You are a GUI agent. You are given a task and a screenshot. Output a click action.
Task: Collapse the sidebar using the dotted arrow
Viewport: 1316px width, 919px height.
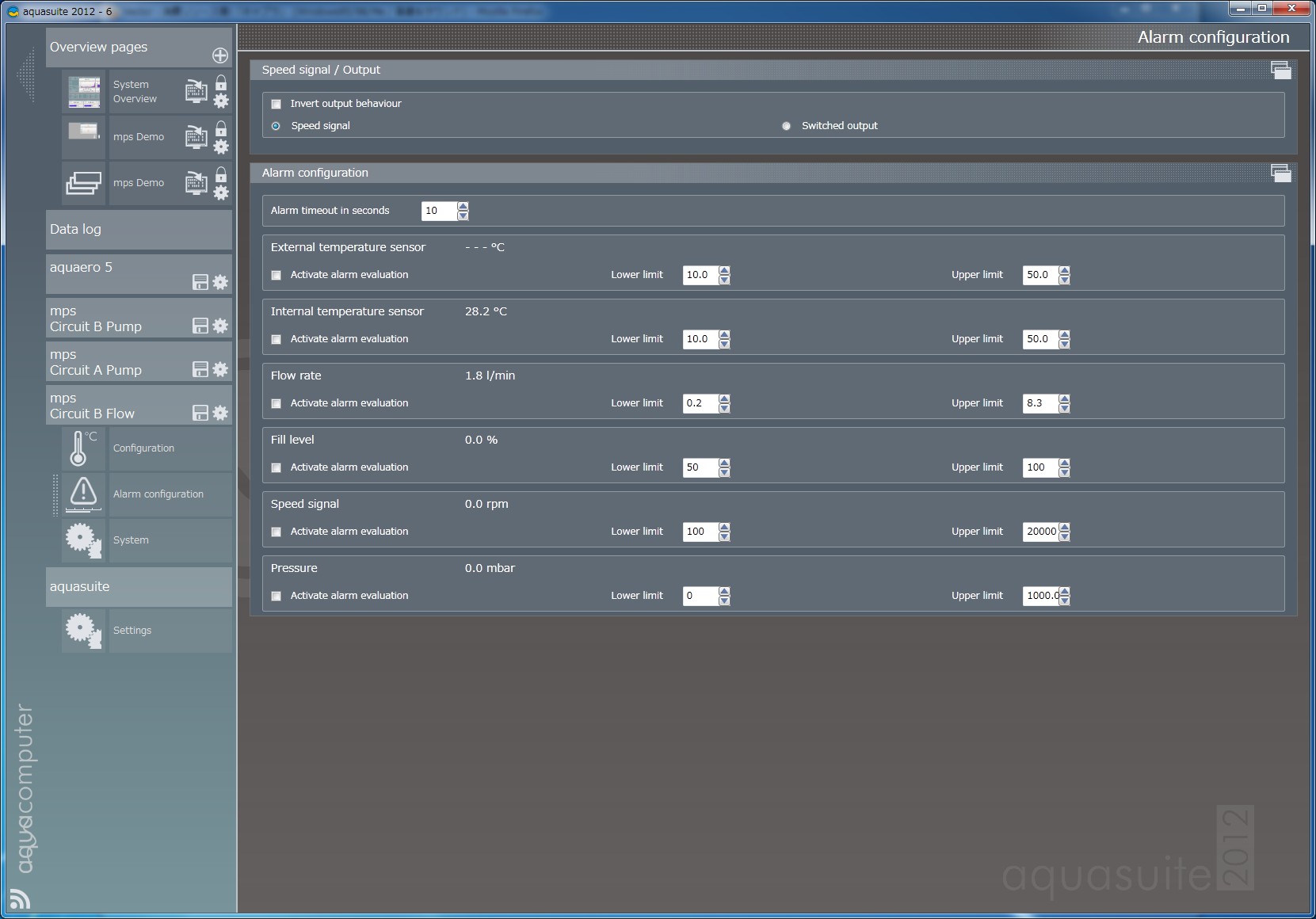26,75
